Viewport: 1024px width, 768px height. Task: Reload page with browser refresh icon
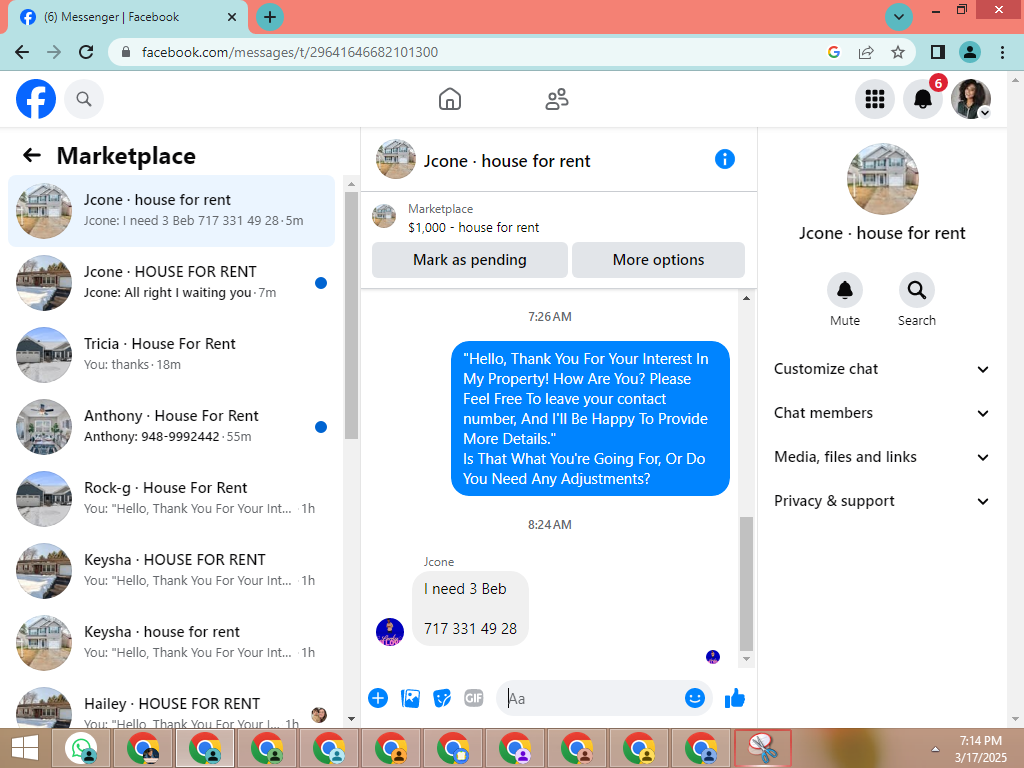point(86,52)
